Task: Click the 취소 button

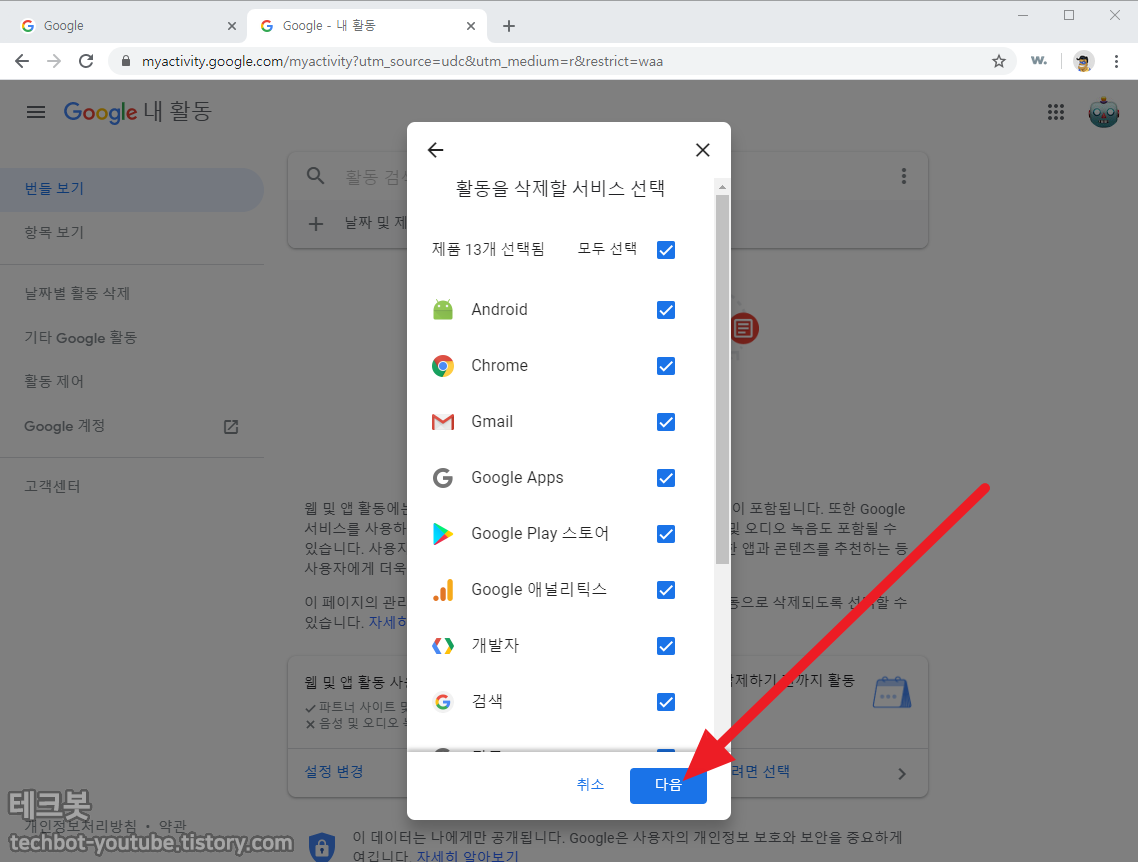Action: pos(590,784)
